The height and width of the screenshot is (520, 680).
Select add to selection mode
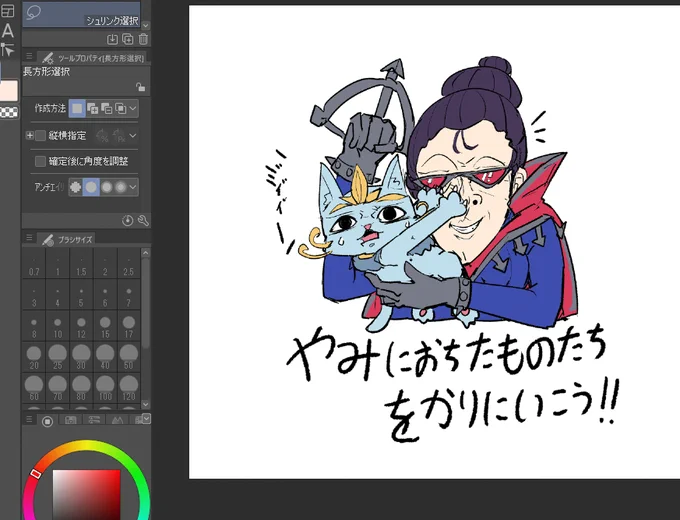pos(92,108)
